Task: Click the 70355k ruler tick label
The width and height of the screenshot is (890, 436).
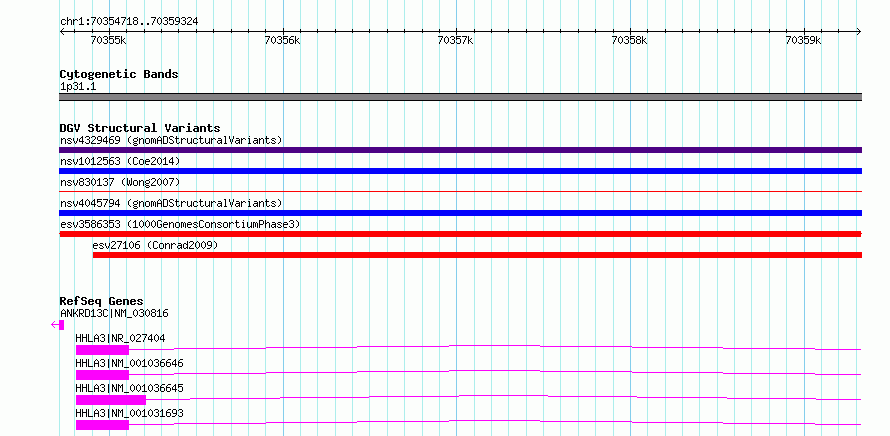Action: [x=109, y=40]
